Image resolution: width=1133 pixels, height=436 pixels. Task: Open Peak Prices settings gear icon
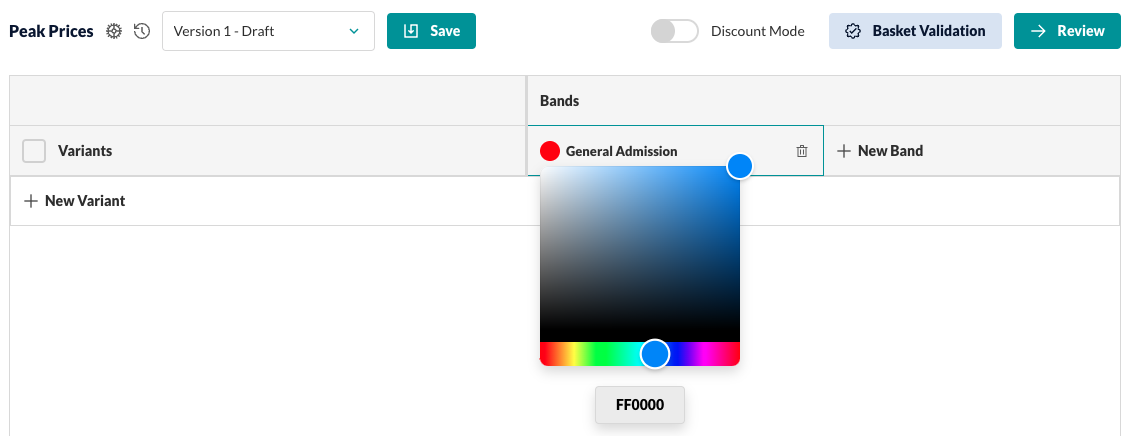pyautogui.click(x=114, y=31)
